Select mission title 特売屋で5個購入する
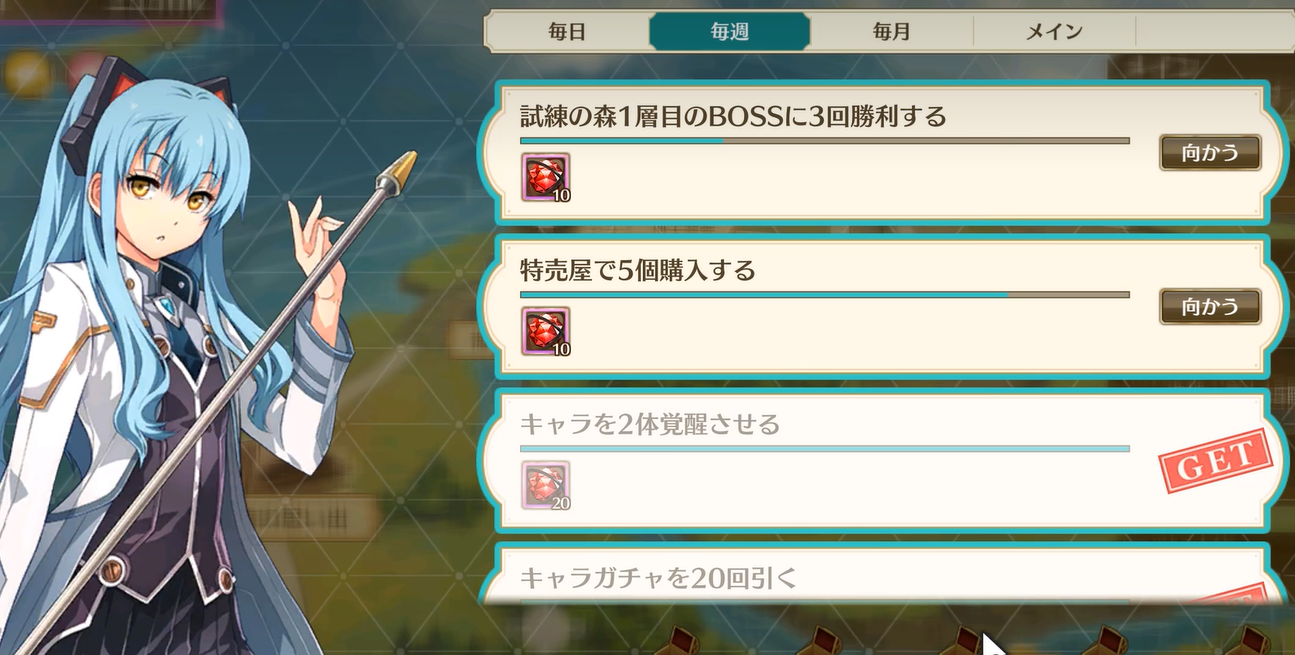This screenshot has height=655, width=1295. 638,270
